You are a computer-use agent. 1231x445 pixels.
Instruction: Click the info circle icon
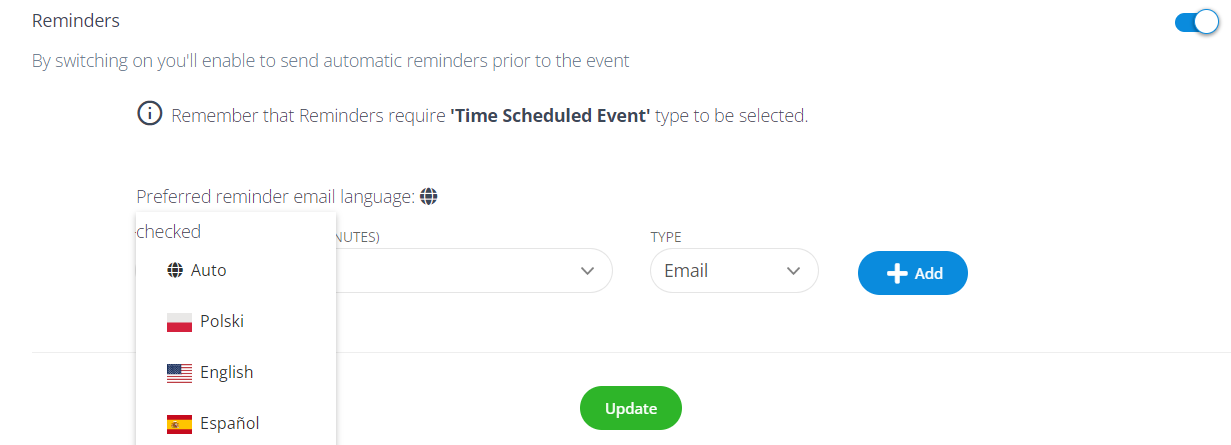tap(149, 114)
